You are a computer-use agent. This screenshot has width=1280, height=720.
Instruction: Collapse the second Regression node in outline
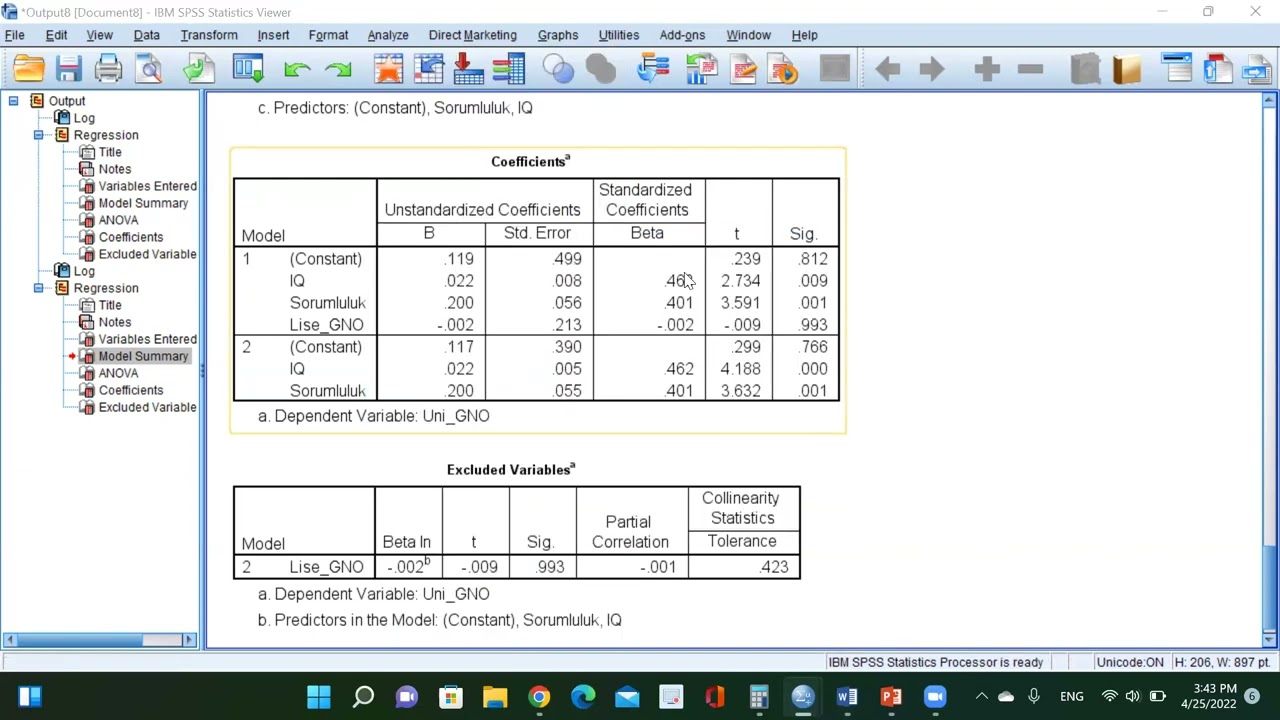click(39, 288)
